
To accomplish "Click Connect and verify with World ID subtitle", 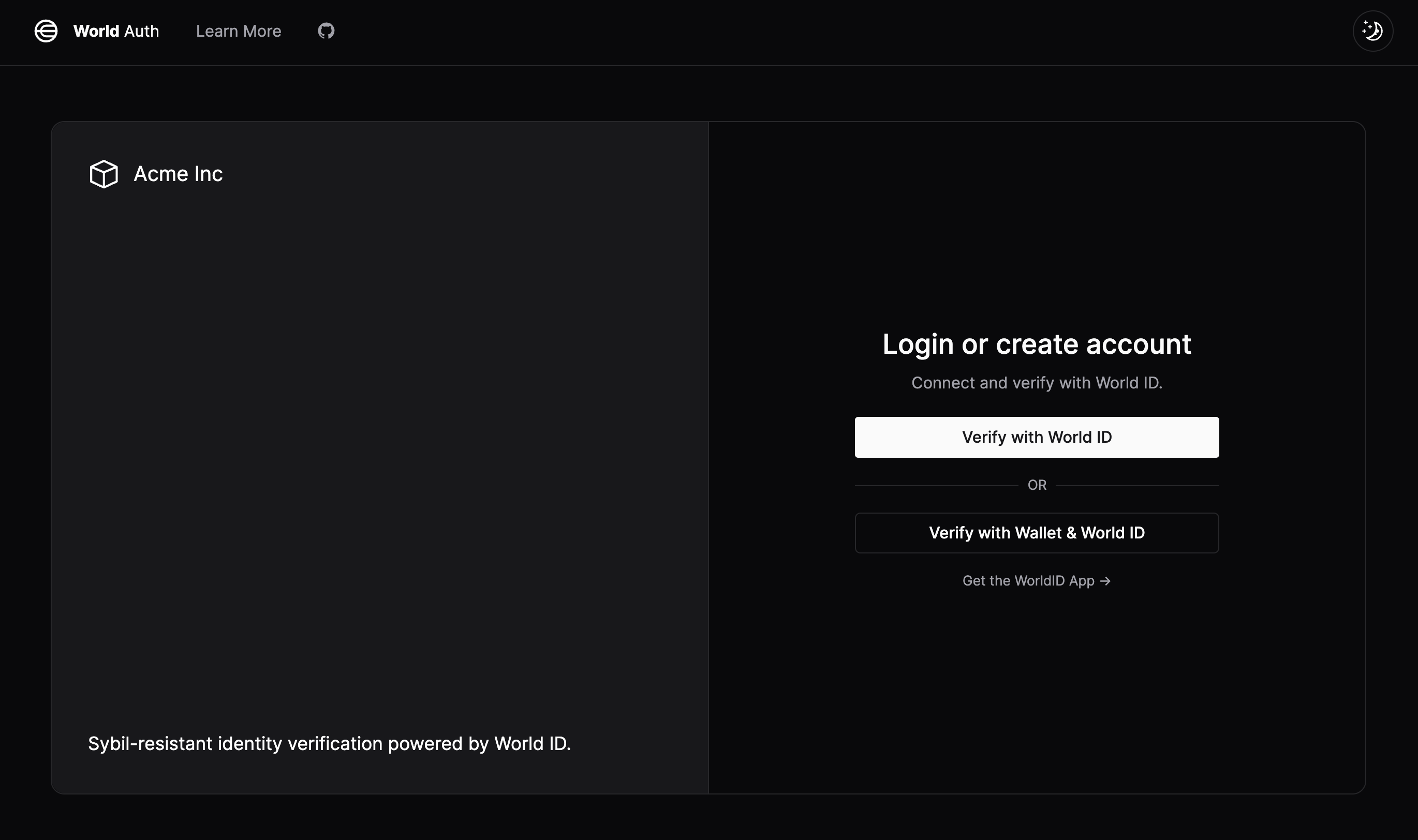I will click(1036, 383).
